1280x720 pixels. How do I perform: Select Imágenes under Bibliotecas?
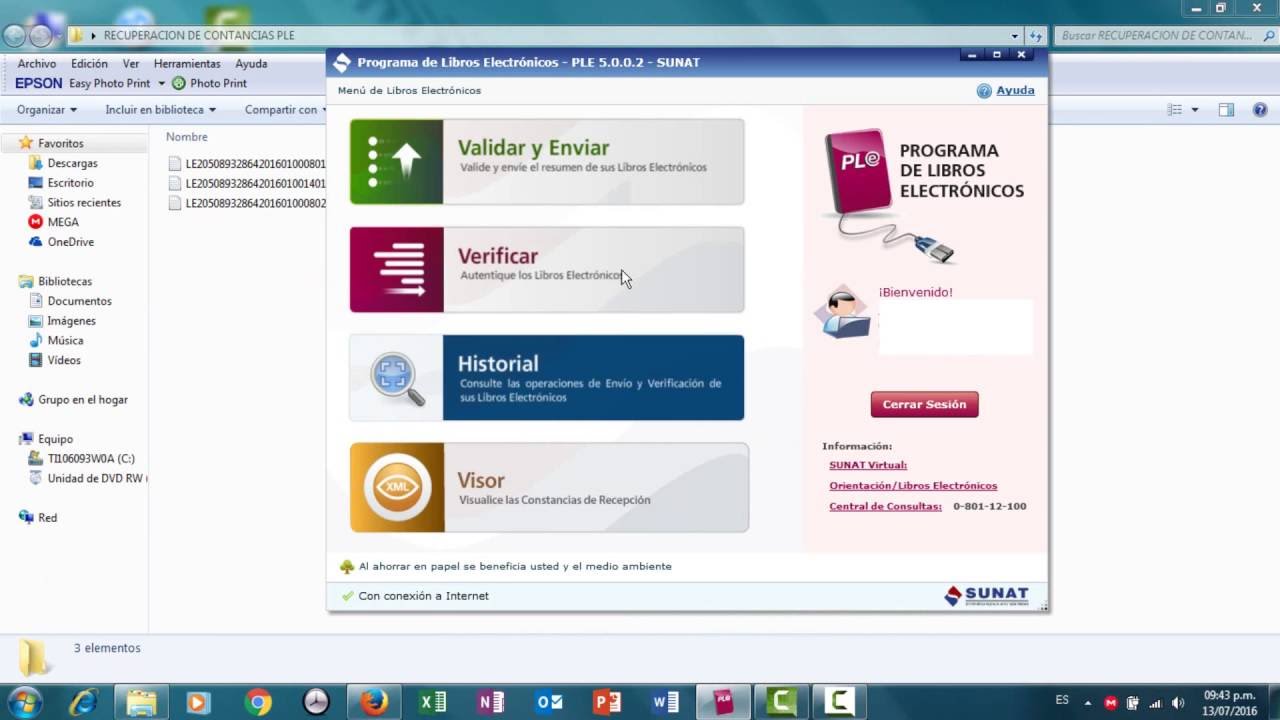click(x=71, y=321)
